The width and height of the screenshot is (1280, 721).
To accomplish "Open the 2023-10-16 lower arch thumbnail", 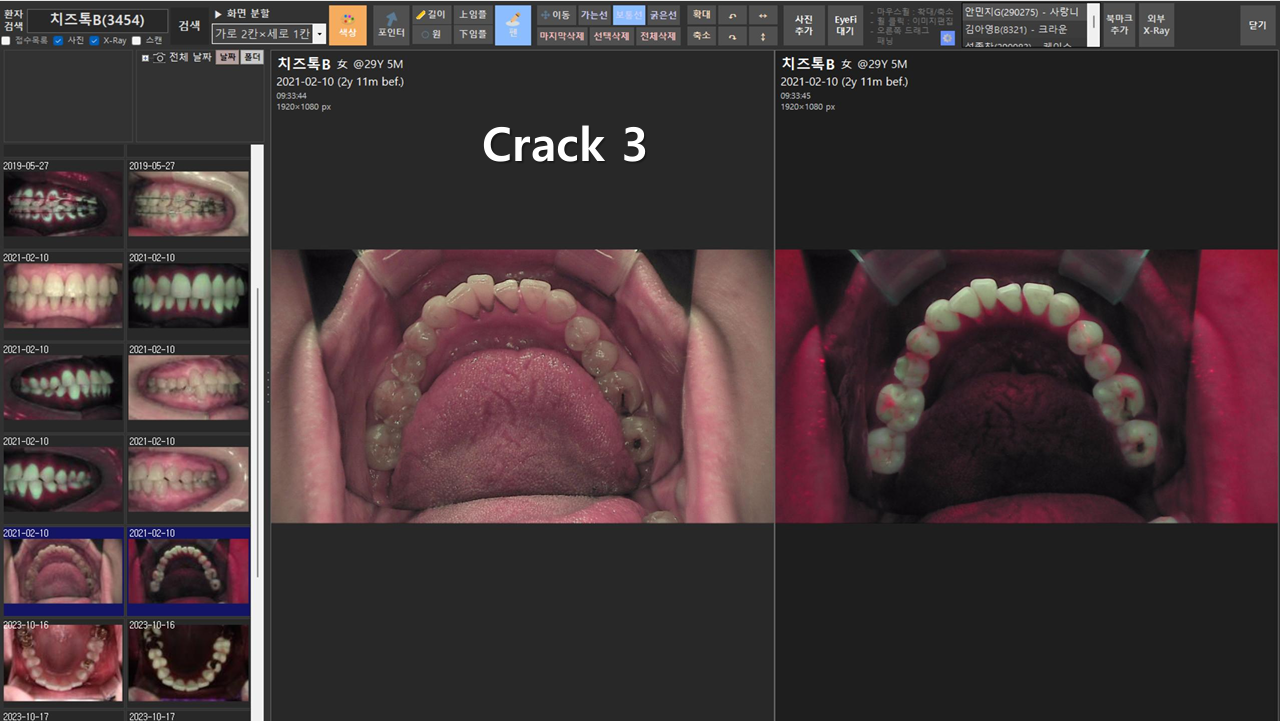I will coord(62,664).
